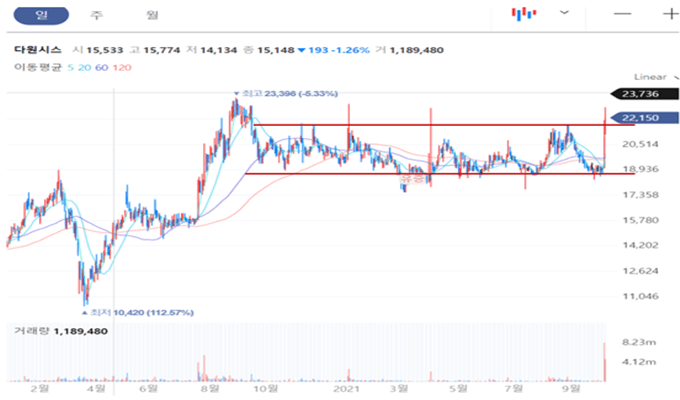
Task: Click the 거 1,189,480 volume value in header
Action: click(409, 50)
